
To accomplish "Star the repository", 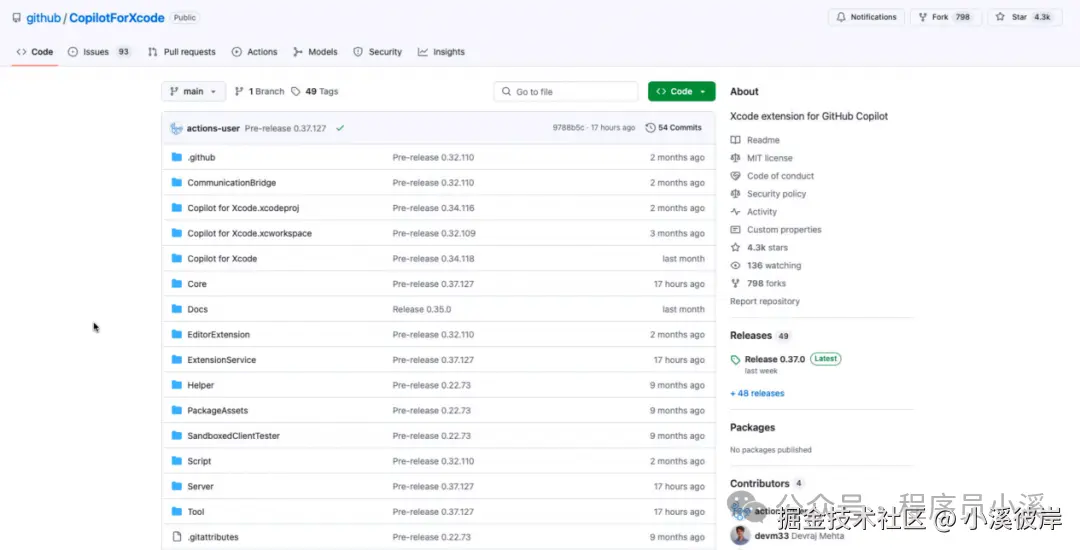I will pos(1023,17).
